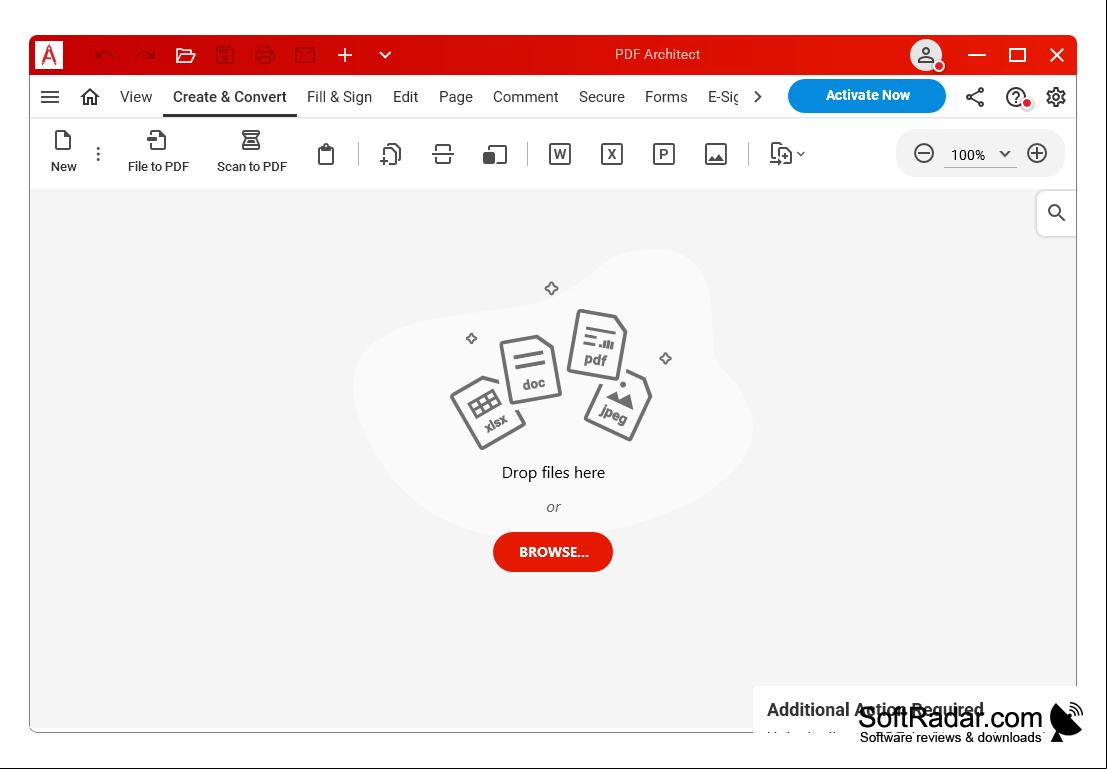Viewport: 1107px width, 769px height.
Task: Expand the quick access toolbar chevron
Action: tap(385, 55)
